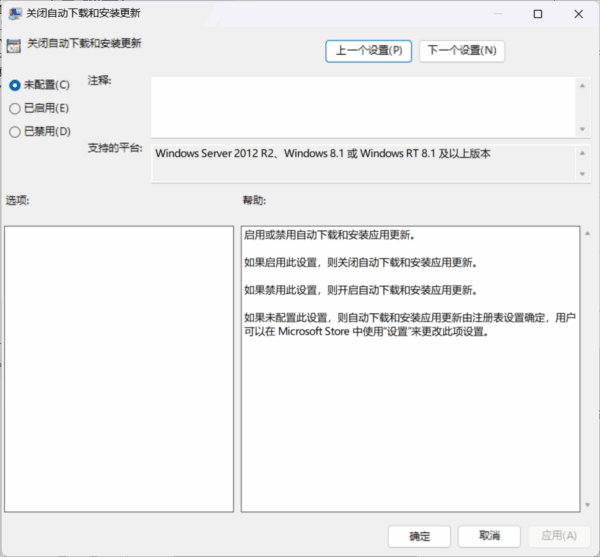The width and height of the screenshot is (600, 557).
Task: Click the up arrow in the 支持的平台 scrollbar
Action: (x=582, y=153)
